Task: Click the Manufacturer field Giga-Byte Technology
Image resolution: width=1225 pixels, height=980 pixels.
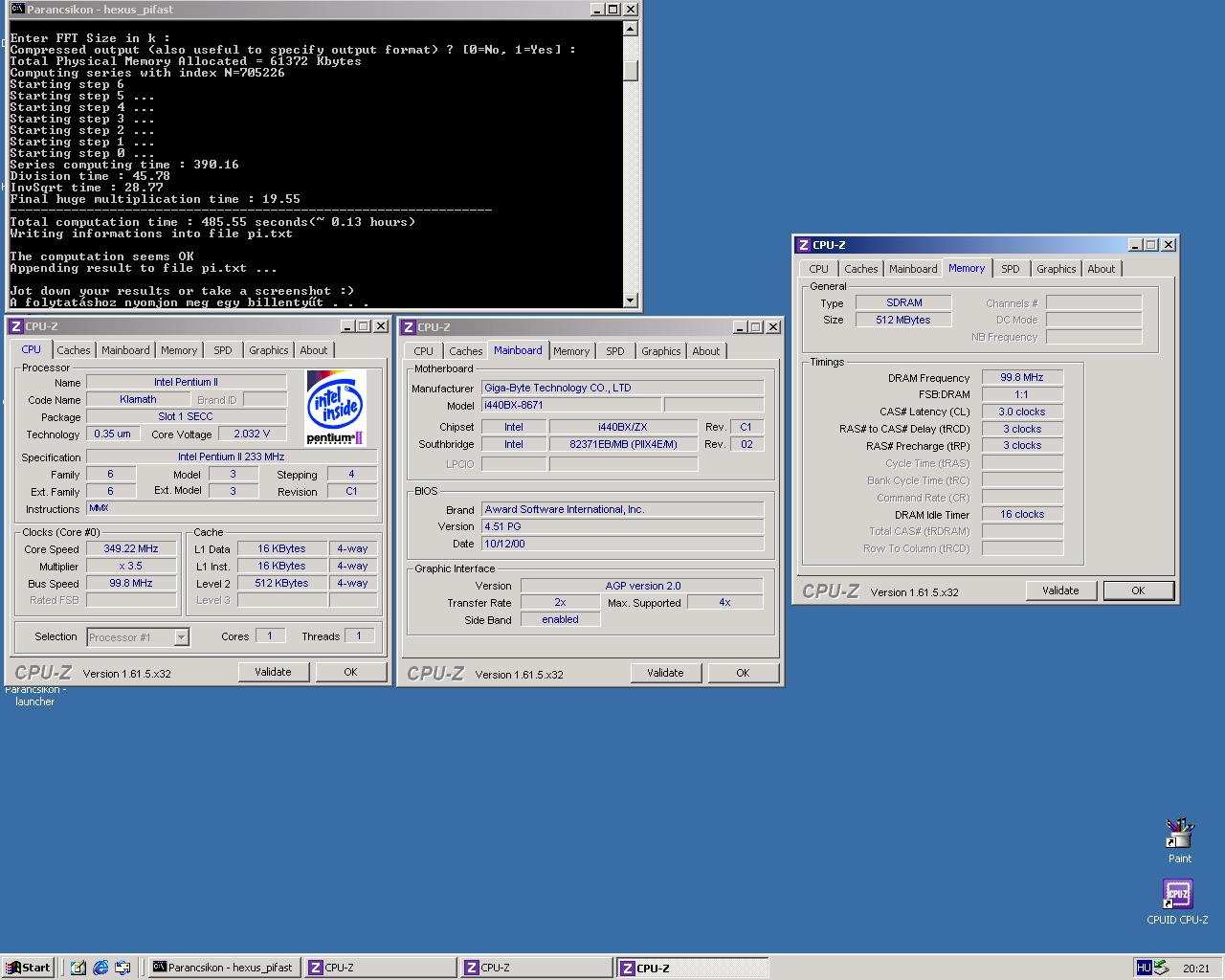Action: click(622, 388)
